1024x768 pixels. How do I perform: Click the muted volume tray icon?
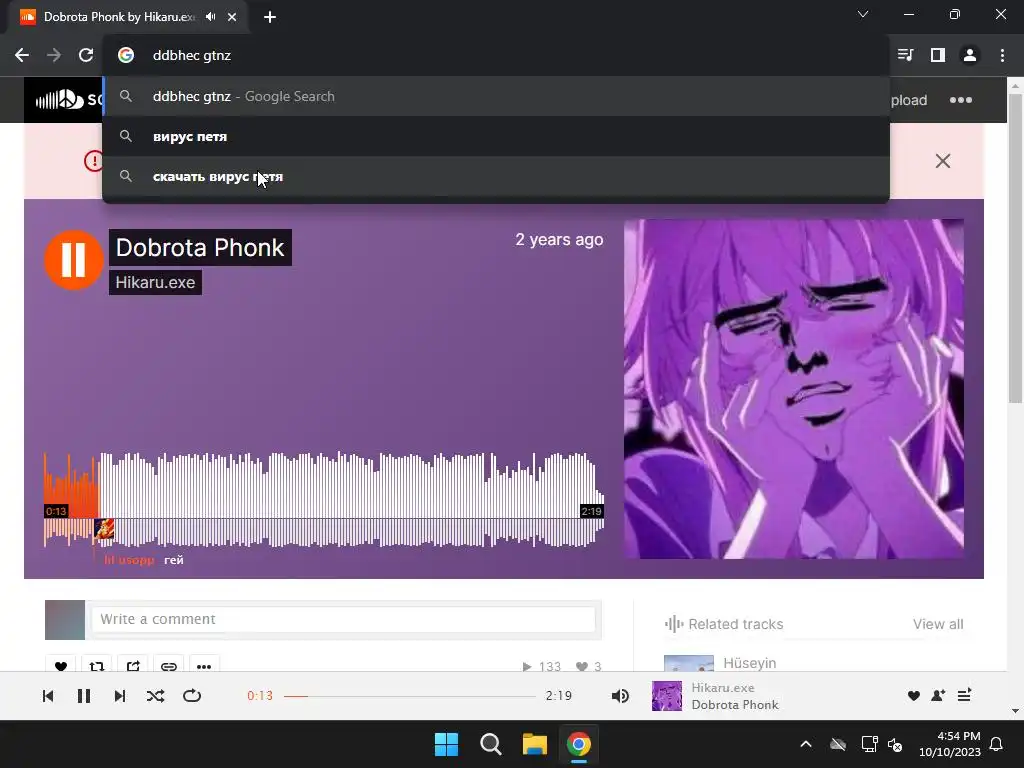tap(895, 744)
